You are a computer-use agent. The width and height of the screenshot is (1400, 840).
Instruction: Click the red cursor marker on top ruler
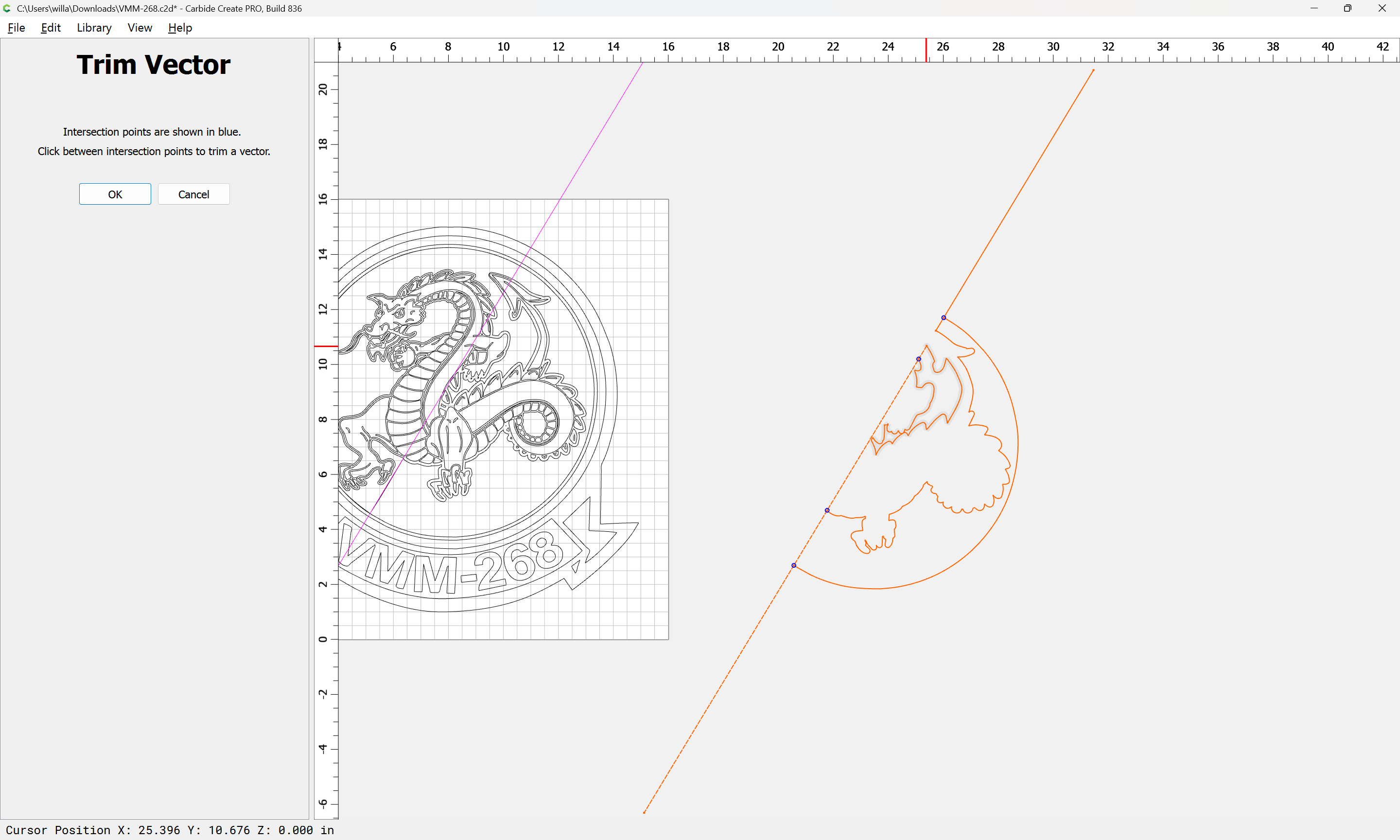926,50
